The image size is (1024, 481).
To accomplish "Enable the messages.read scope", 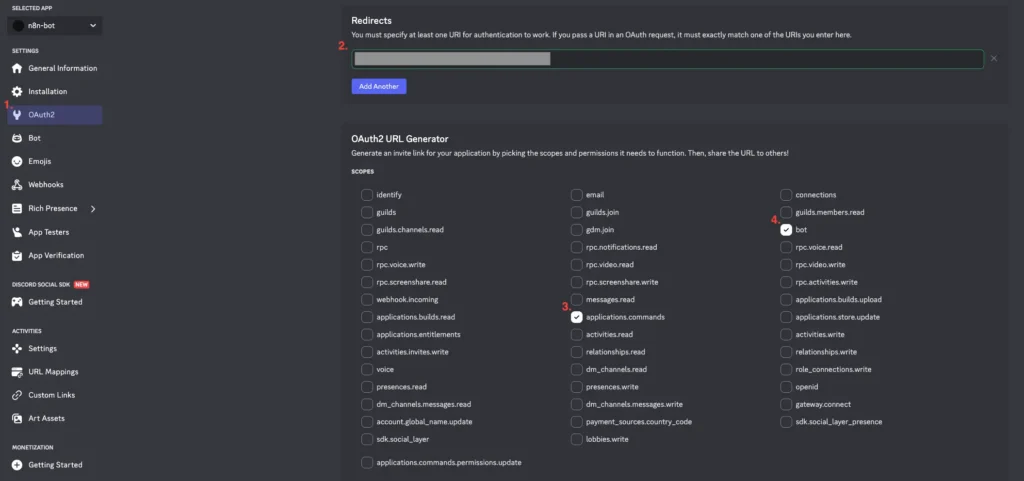I will pos(577,300).
